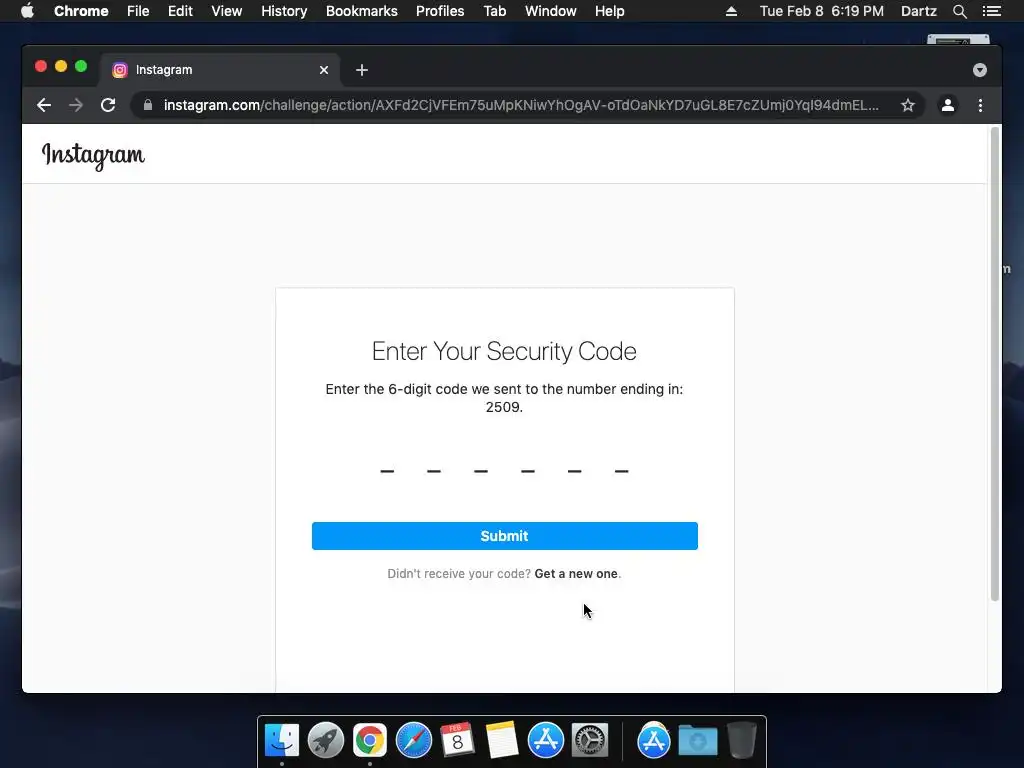This screenshot has width=1024, height=768.
Task: View site info via the padlock icon
Action: 148,105
